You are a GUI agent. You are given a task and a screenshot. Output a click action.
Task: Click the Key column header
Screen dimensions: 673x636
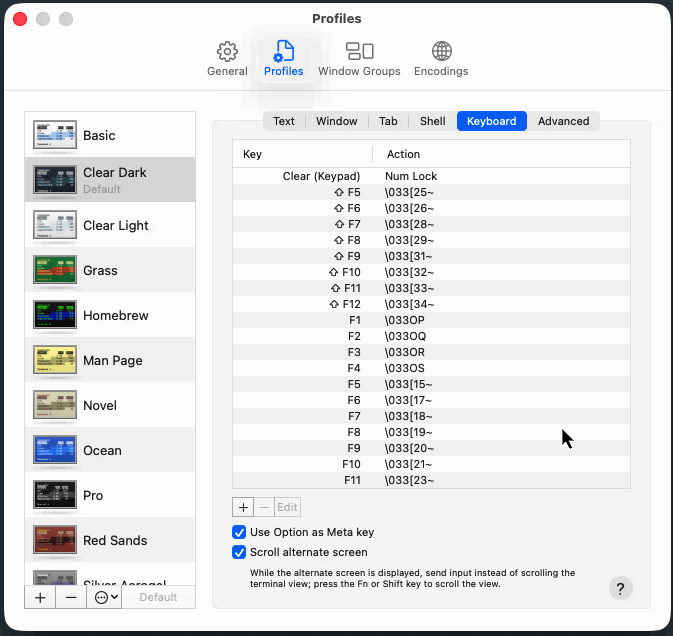click(302, 154)
